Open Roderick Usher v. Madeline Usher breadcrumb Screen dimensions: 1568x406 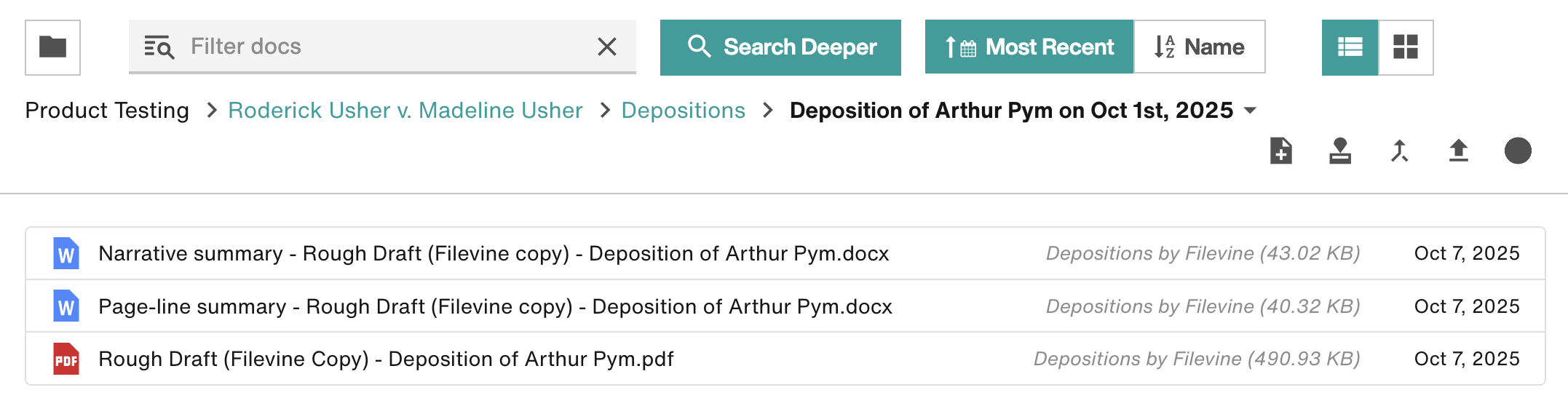pos(405,111)
